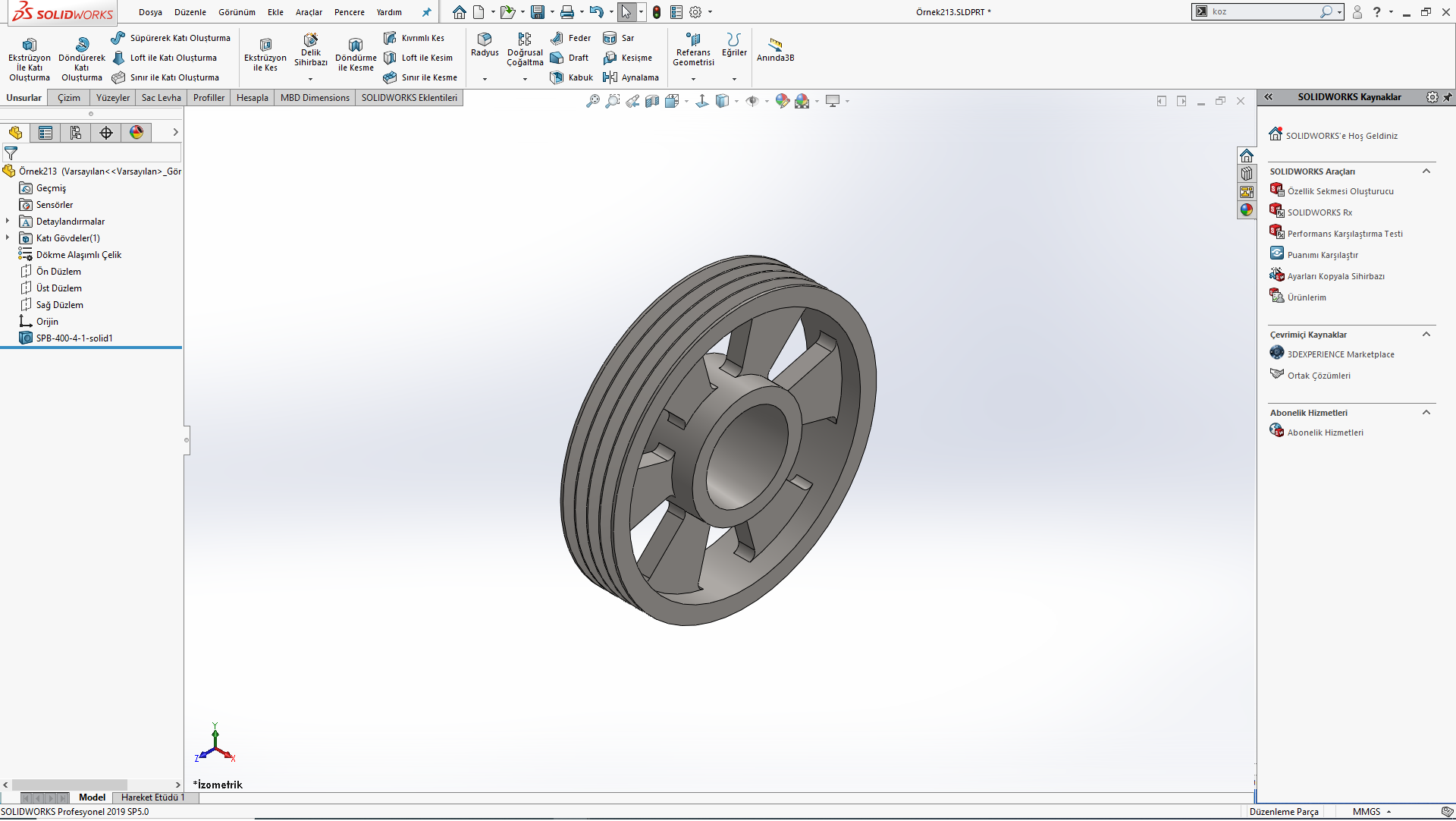Open the Delik Sihirbazı hole wizard
The width and height of the screenshot is (1456, 821).
coord(311,50)
